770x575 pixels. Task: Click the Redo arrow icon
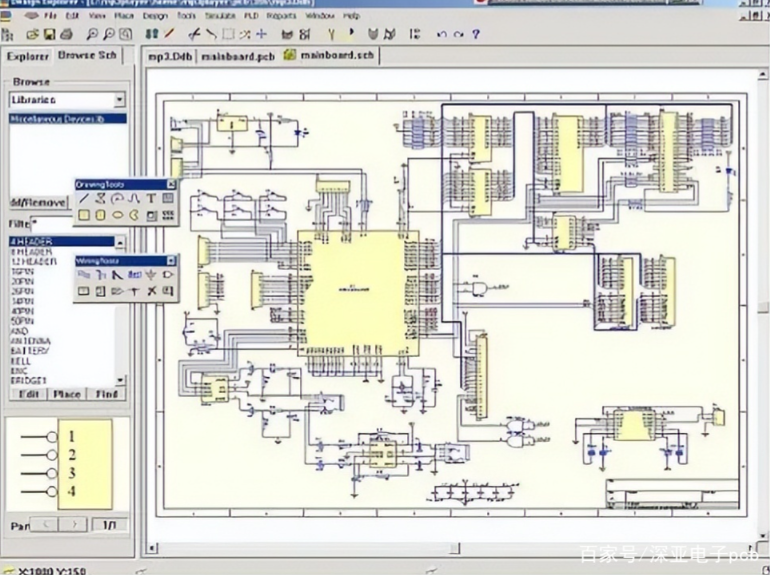459,34
